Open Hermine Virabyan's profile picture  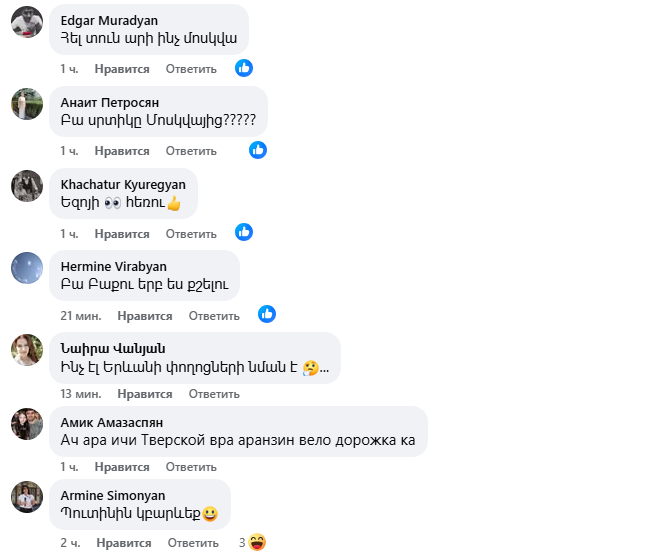[x=27, y=268]
